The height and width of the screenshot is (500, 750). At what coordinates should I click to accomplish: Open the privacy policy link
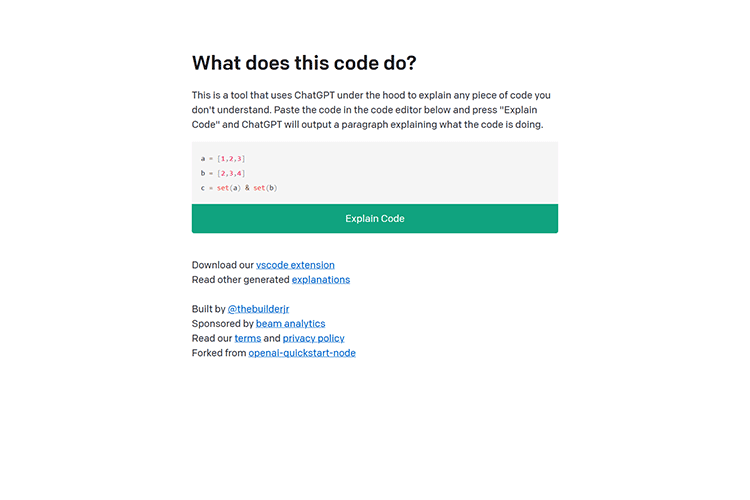(x=313, y=339)
